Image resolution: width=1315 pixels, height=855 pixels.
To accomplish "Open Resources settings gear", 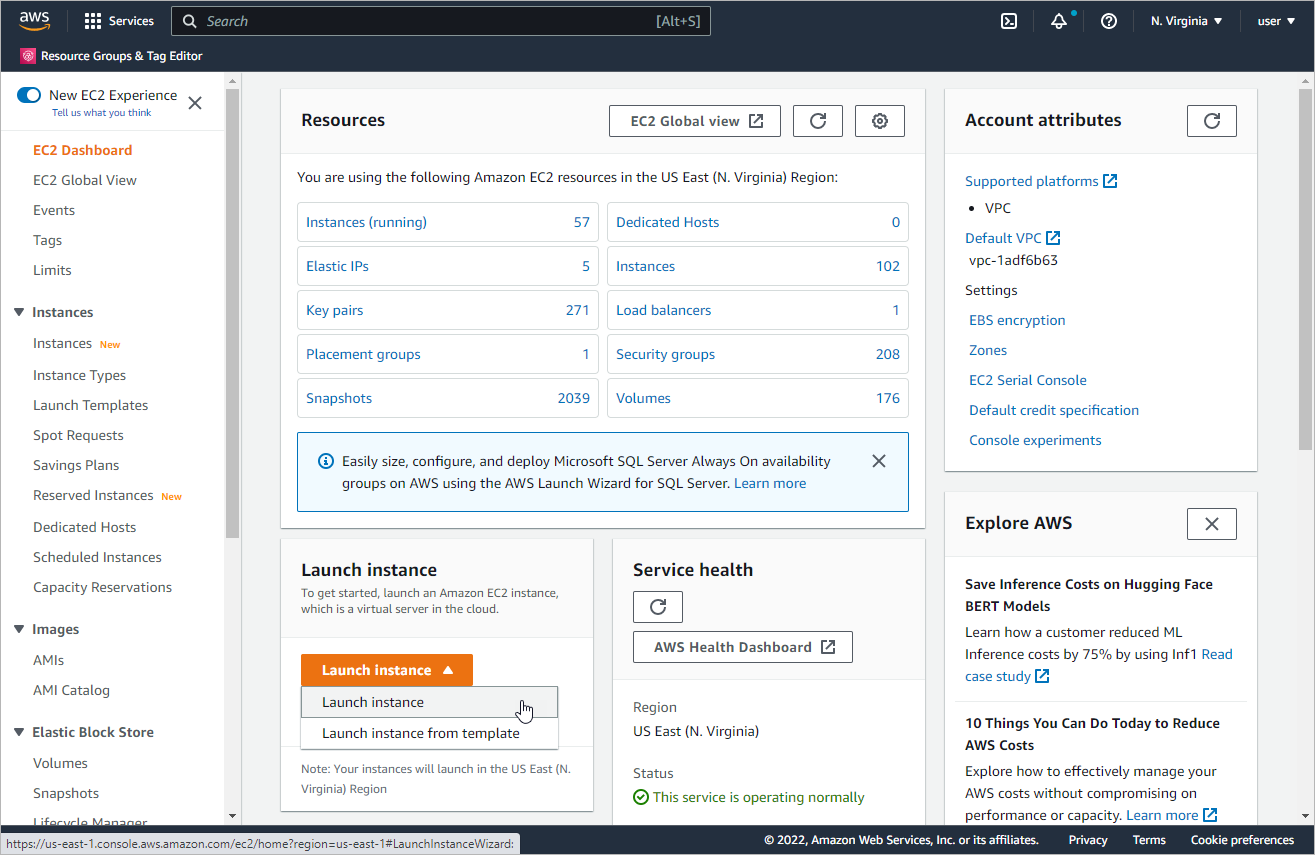I will pyautogui.click(x=880, y=121).
